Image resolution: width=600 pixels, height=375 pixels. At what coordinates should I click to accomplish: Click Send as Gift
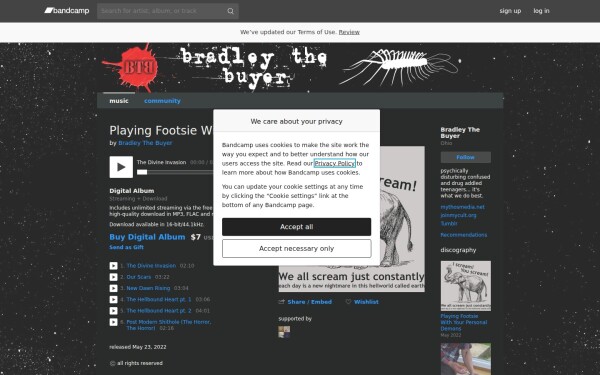[x=126, y=247]
